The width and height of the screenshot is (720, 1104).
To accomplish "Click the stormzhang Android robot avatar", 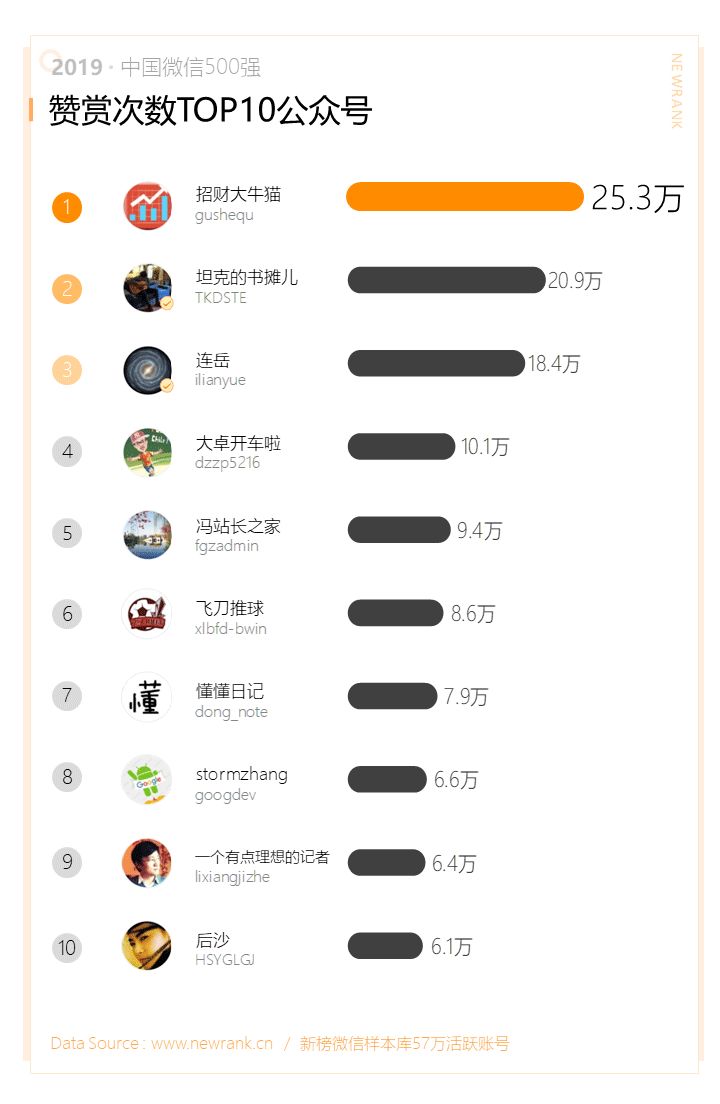I will 147,778.
